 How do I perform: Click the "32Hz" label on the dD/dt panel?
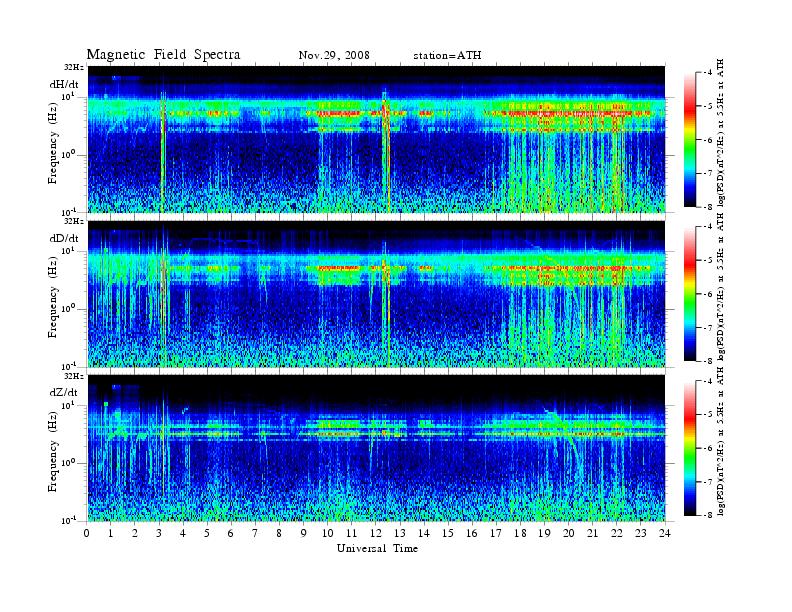point(74,221)
